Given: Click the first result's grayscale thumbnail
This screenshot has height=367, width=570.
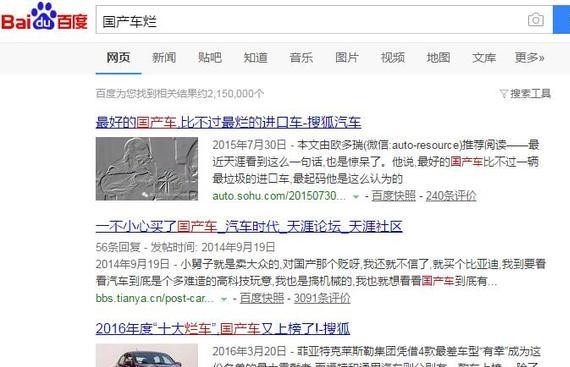Looking at the screenshot, I should click(147, 169).
